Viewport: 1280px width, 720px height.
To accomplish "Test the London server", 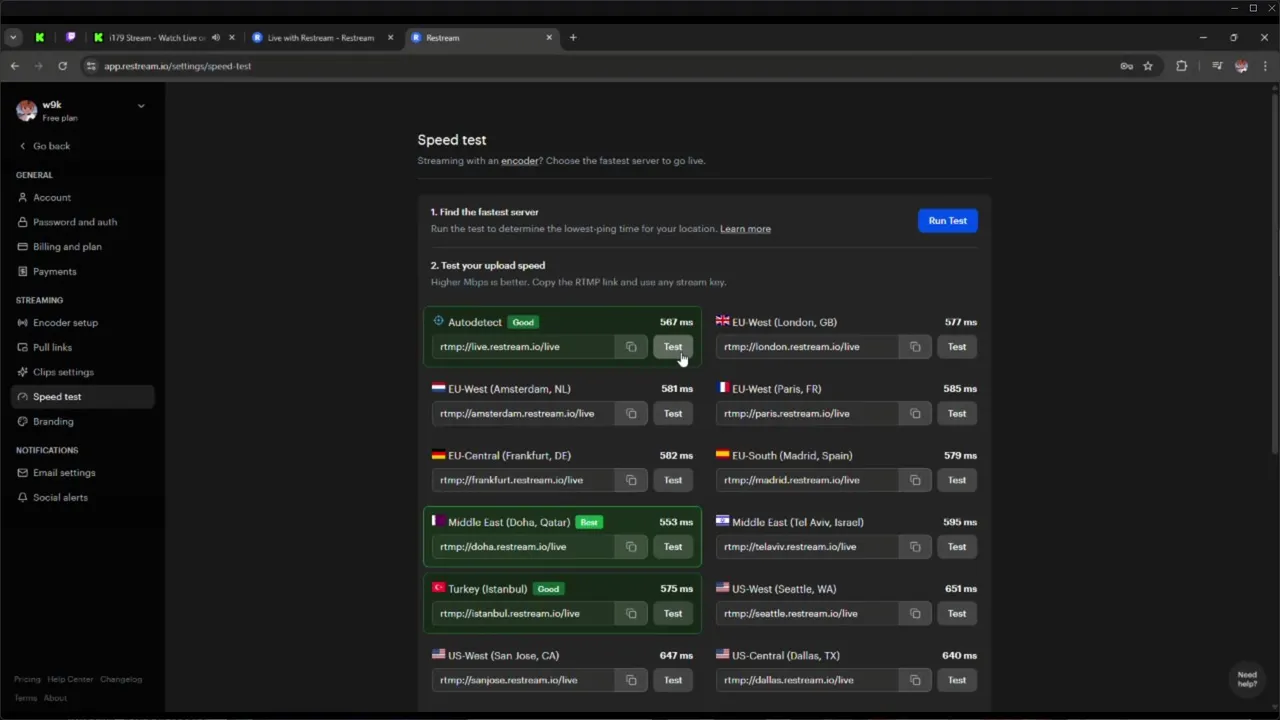I will point(957,347).
